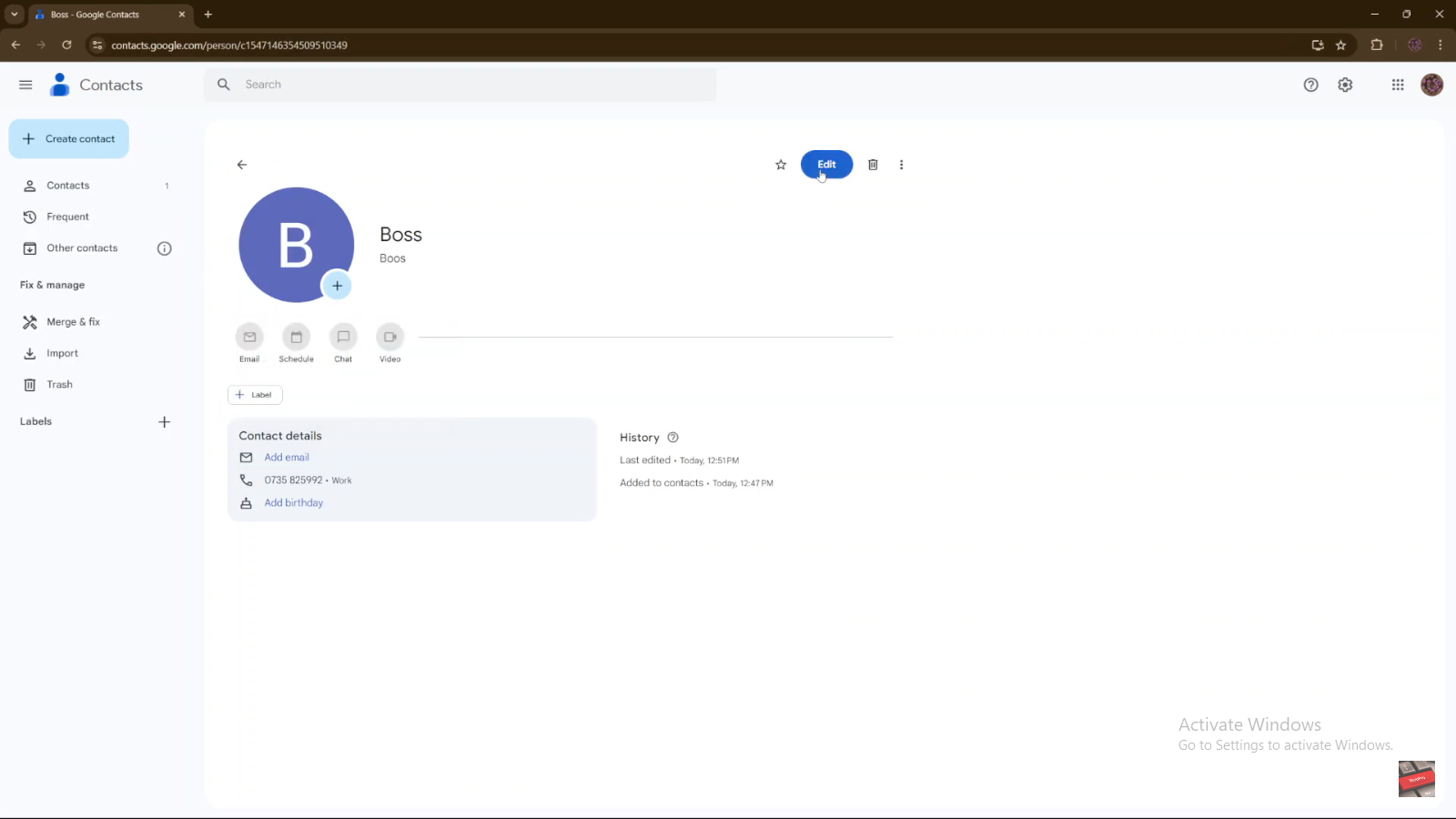1456x819 pixels.
Task: Open a new browser tab
Action: [x=208, y=15]
